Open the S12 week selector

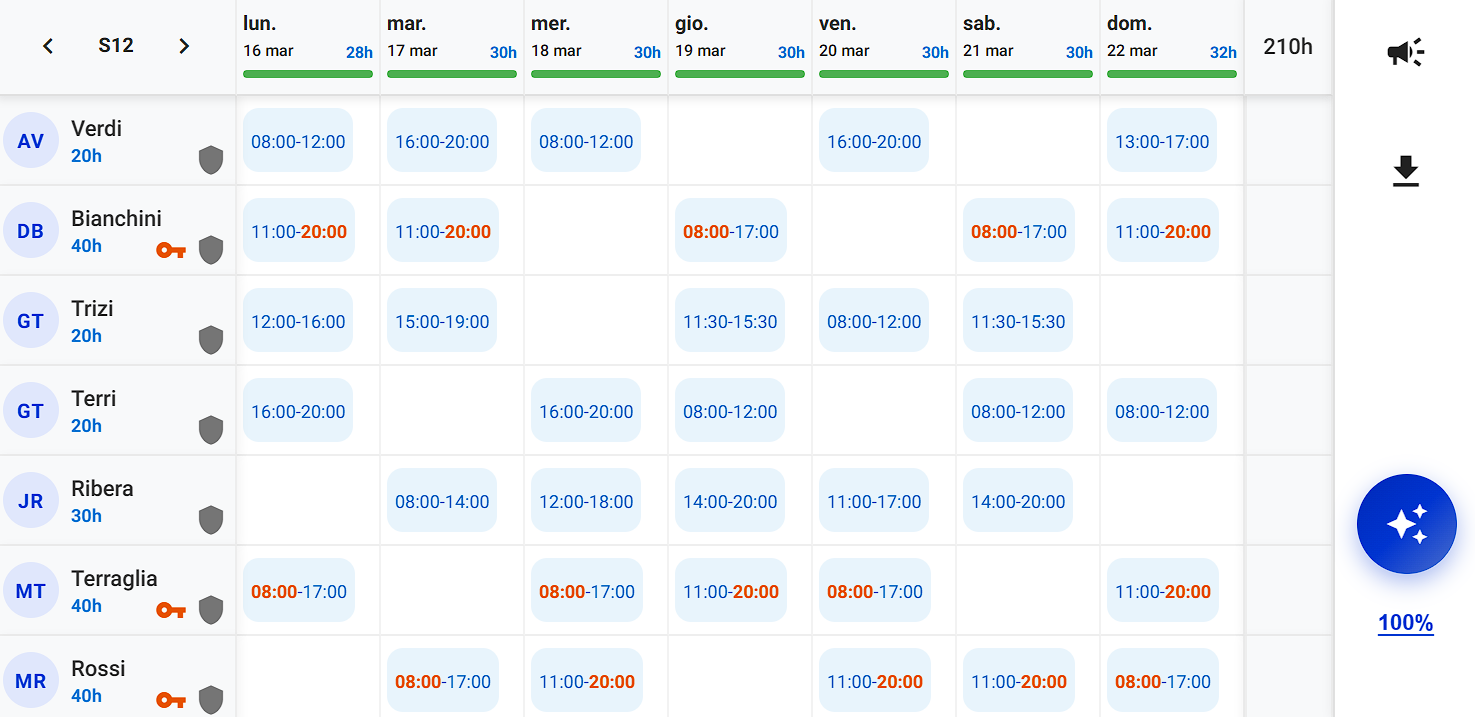pyautogui.click(x=116, y=46)
